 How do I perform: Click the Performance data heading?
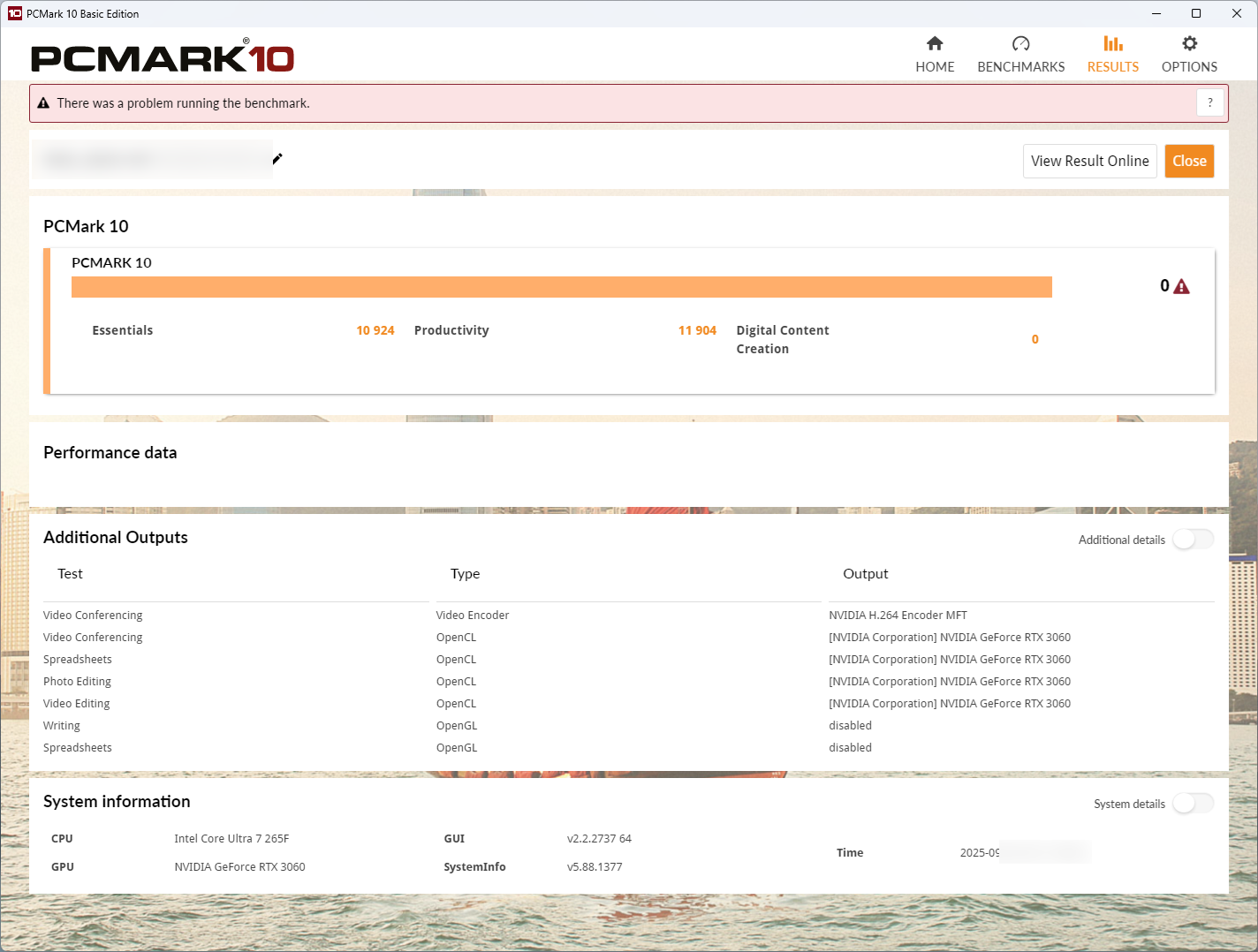110,452
